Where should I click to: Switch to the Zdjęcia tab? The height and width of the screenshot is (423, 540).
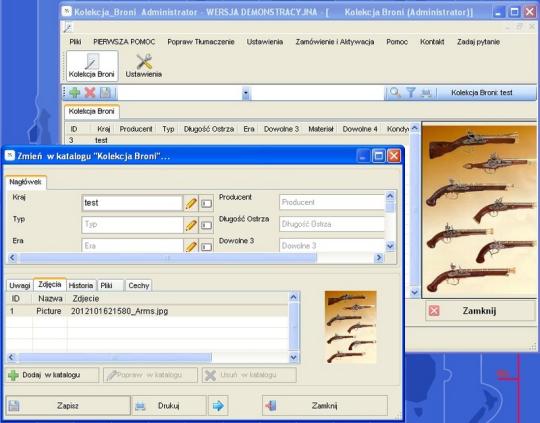pyautogui.click(x=50, y=284)
